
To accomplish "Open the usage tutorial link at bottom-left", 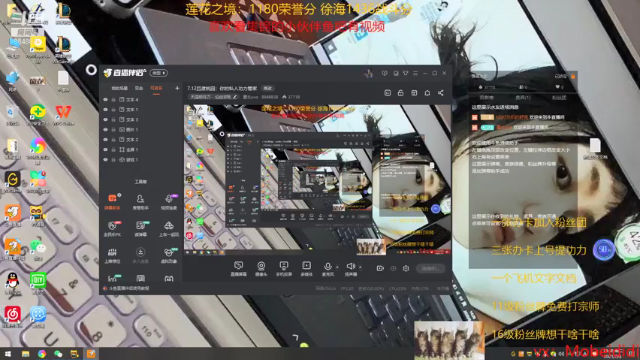I will (127, 288).
